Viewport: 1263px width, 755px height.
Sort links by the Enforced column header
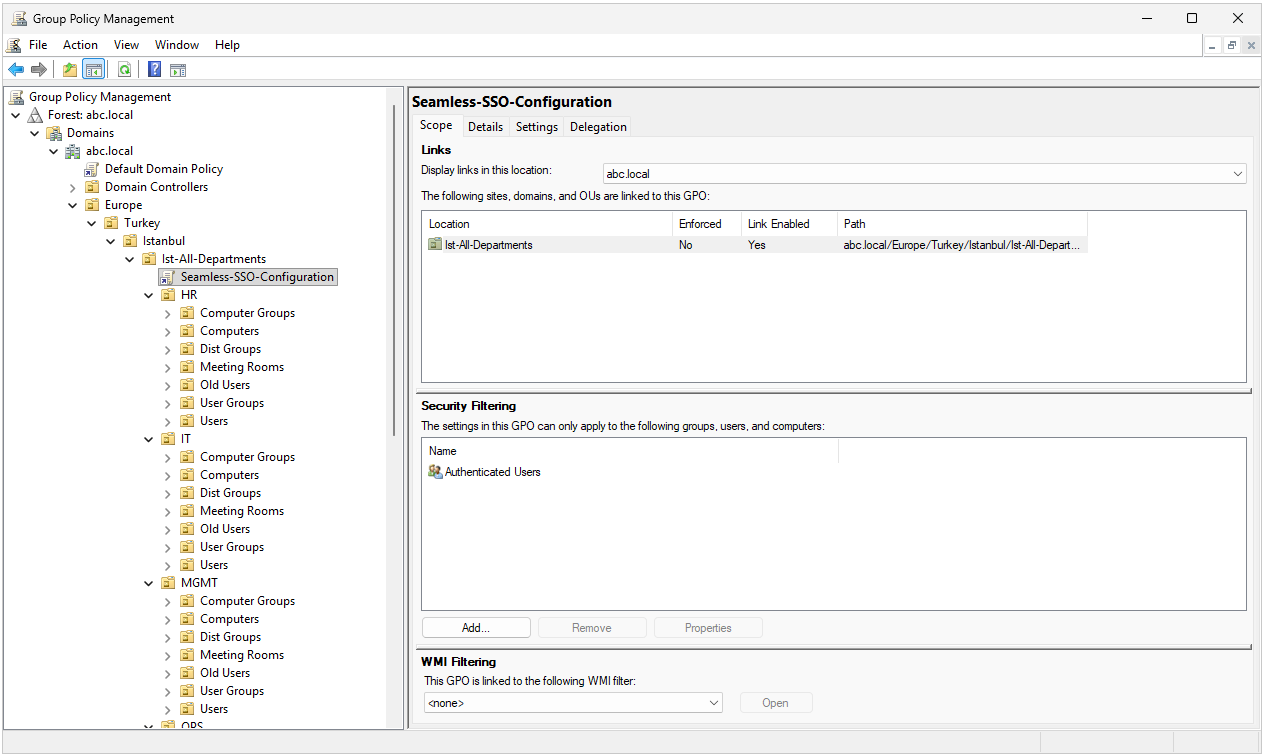(707, 224)
